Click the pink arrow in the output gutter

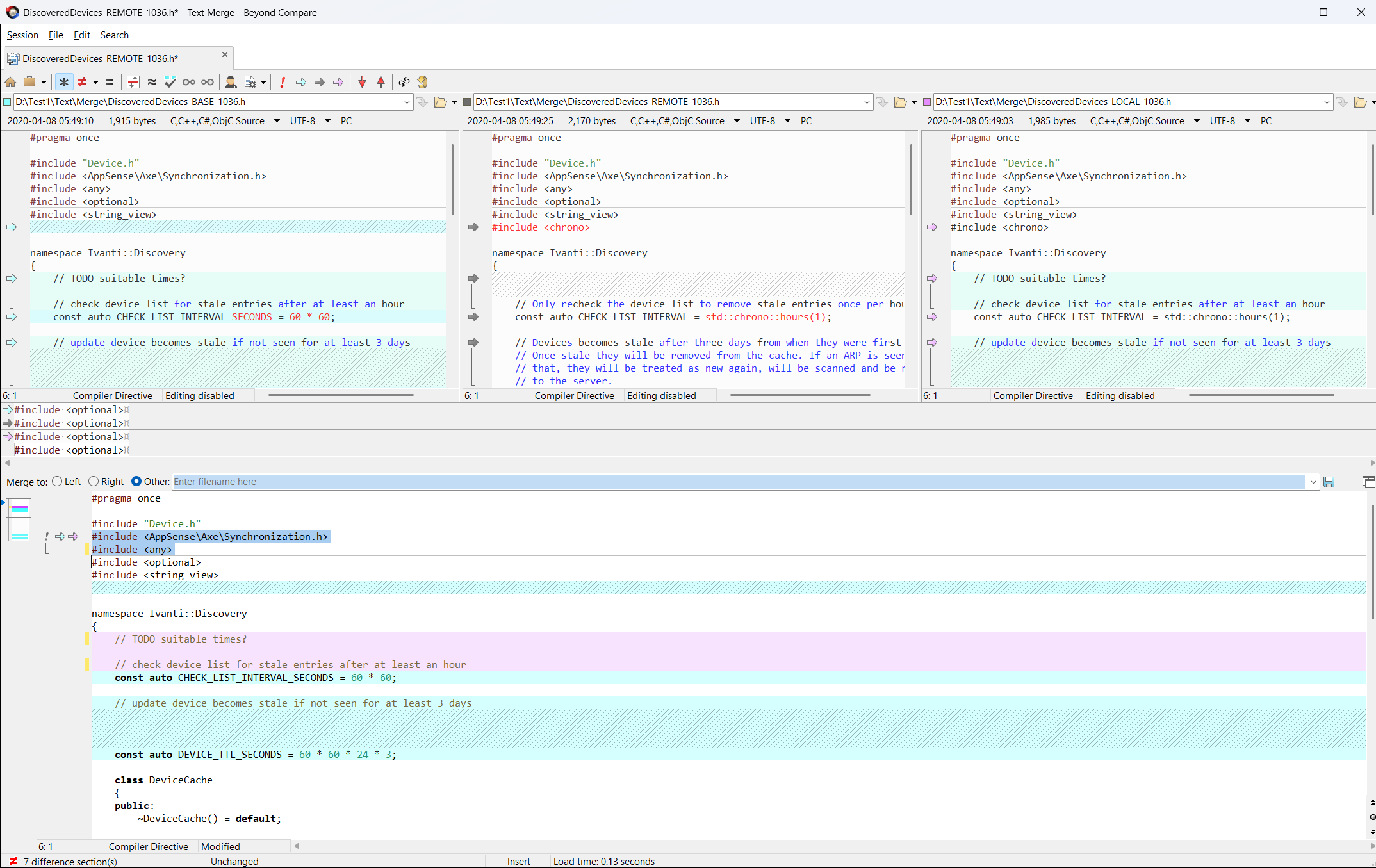click(73, 537)
